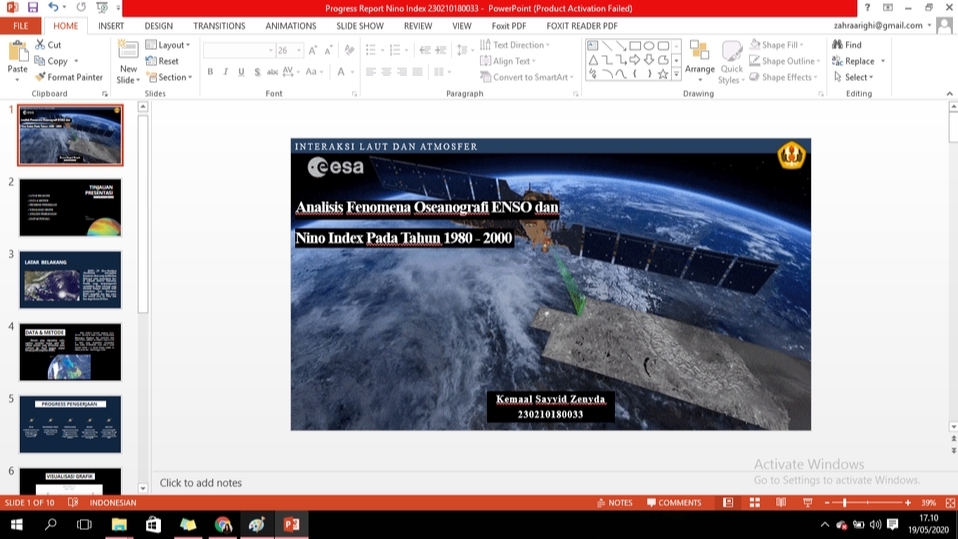Open File Explorer from the taskbar

(119, 524)
